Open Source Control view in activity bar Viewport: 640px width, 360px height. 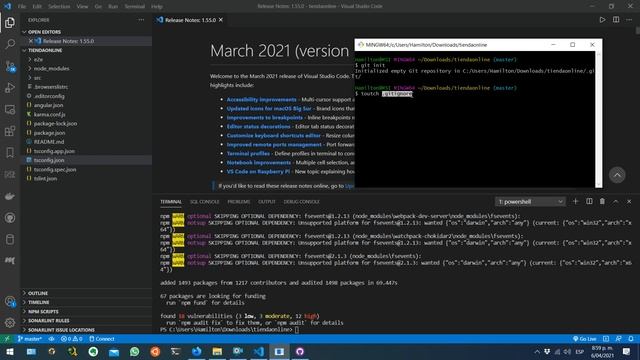10,66
